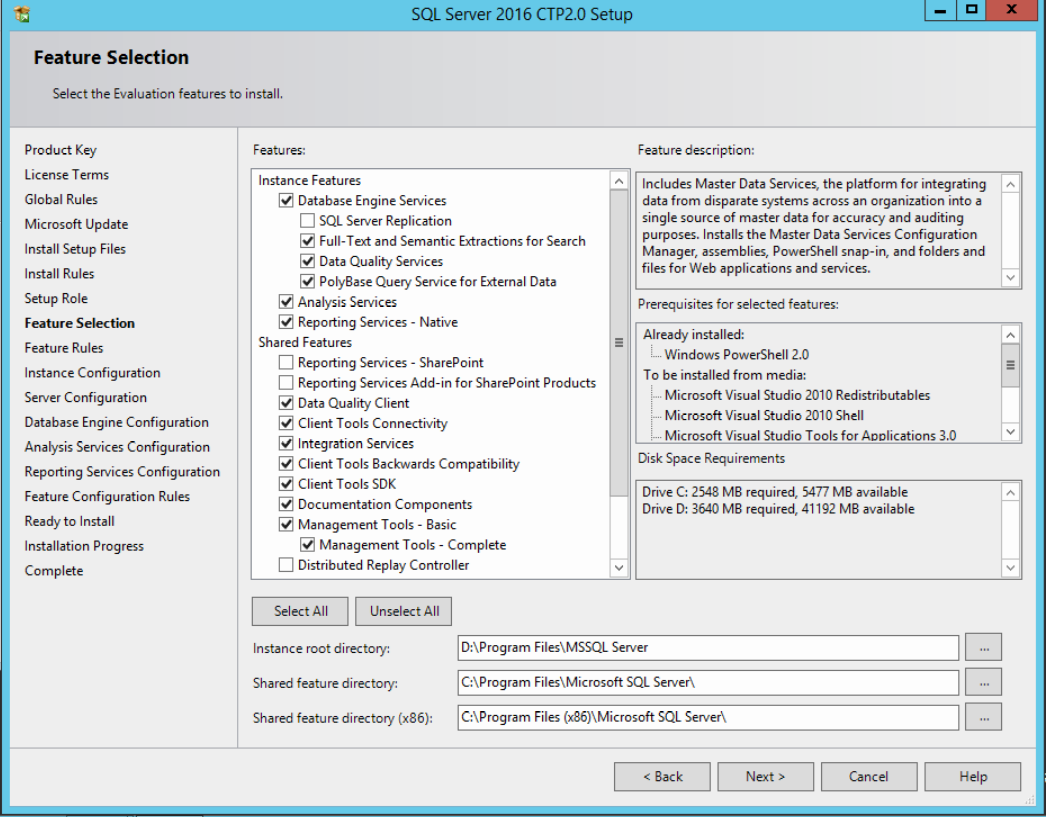Browse for the Shared feature directory (x86)
This screenshot has width=1046, height=817.
pyautogui.click(x=984, y=717)
